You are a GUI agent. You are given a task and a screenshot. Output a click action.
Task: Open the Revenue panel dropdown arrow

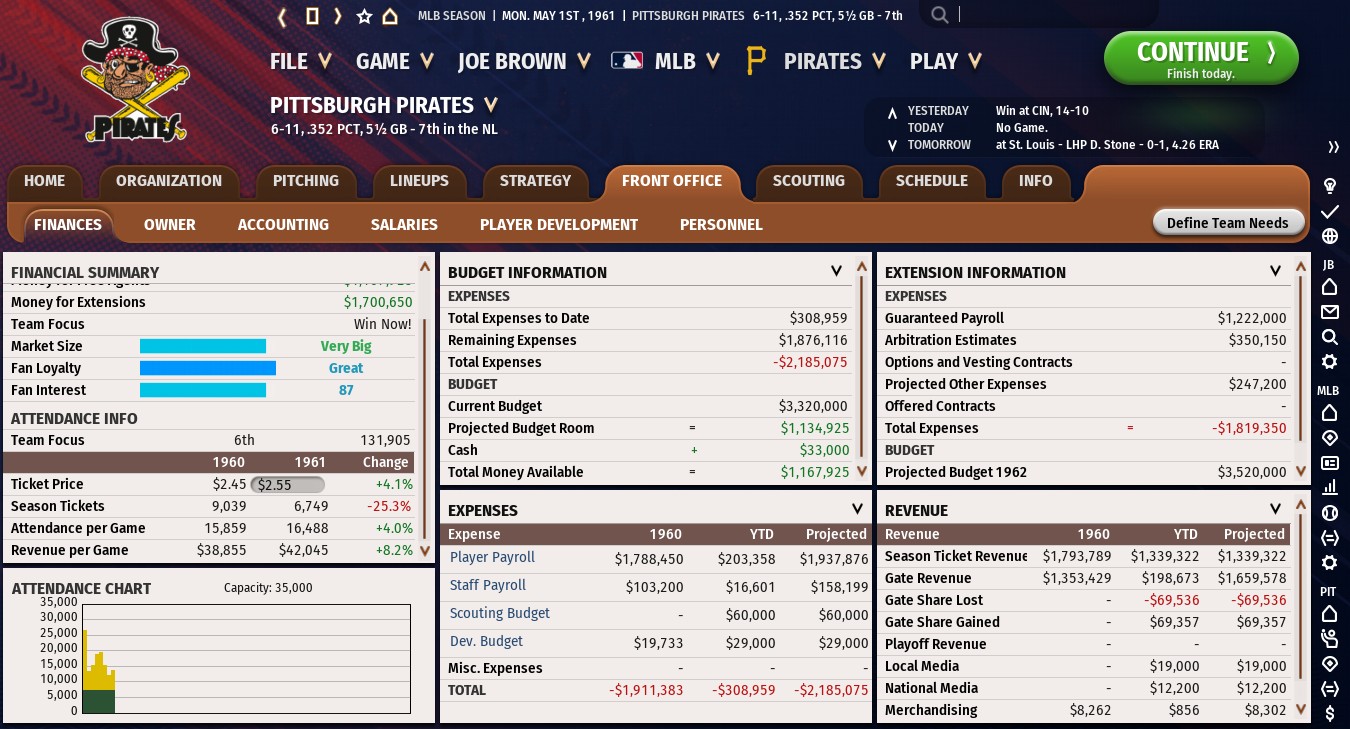point(1275,509)
